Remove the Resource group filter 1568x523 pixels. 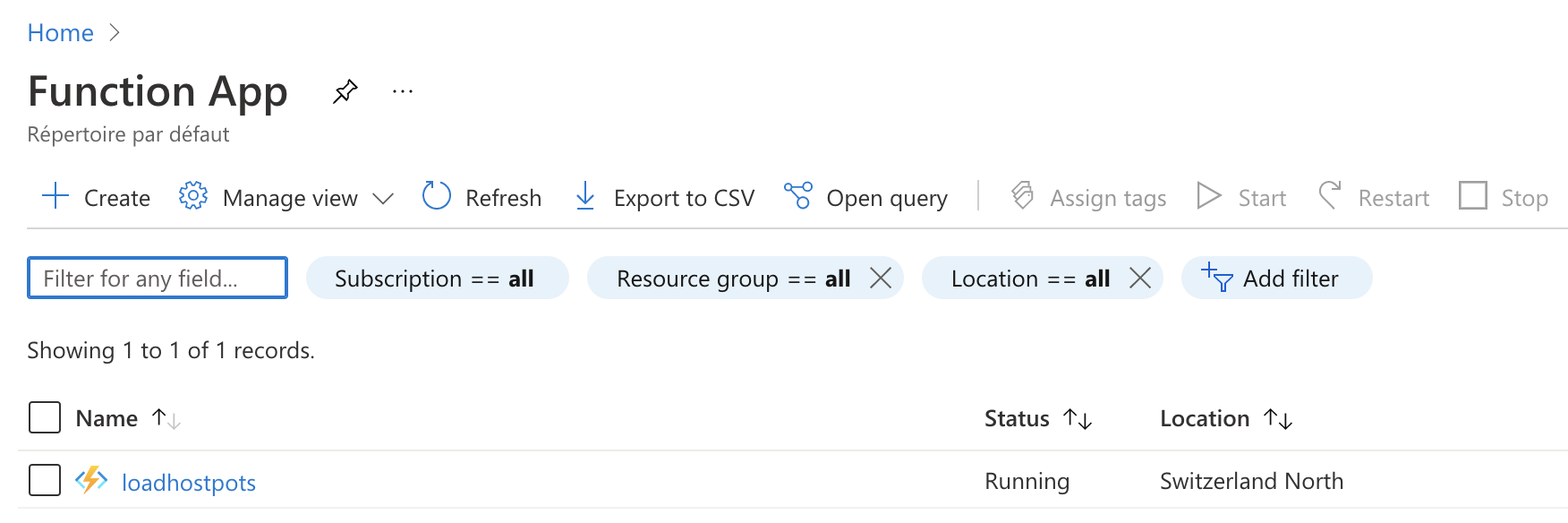click(881, 279)
